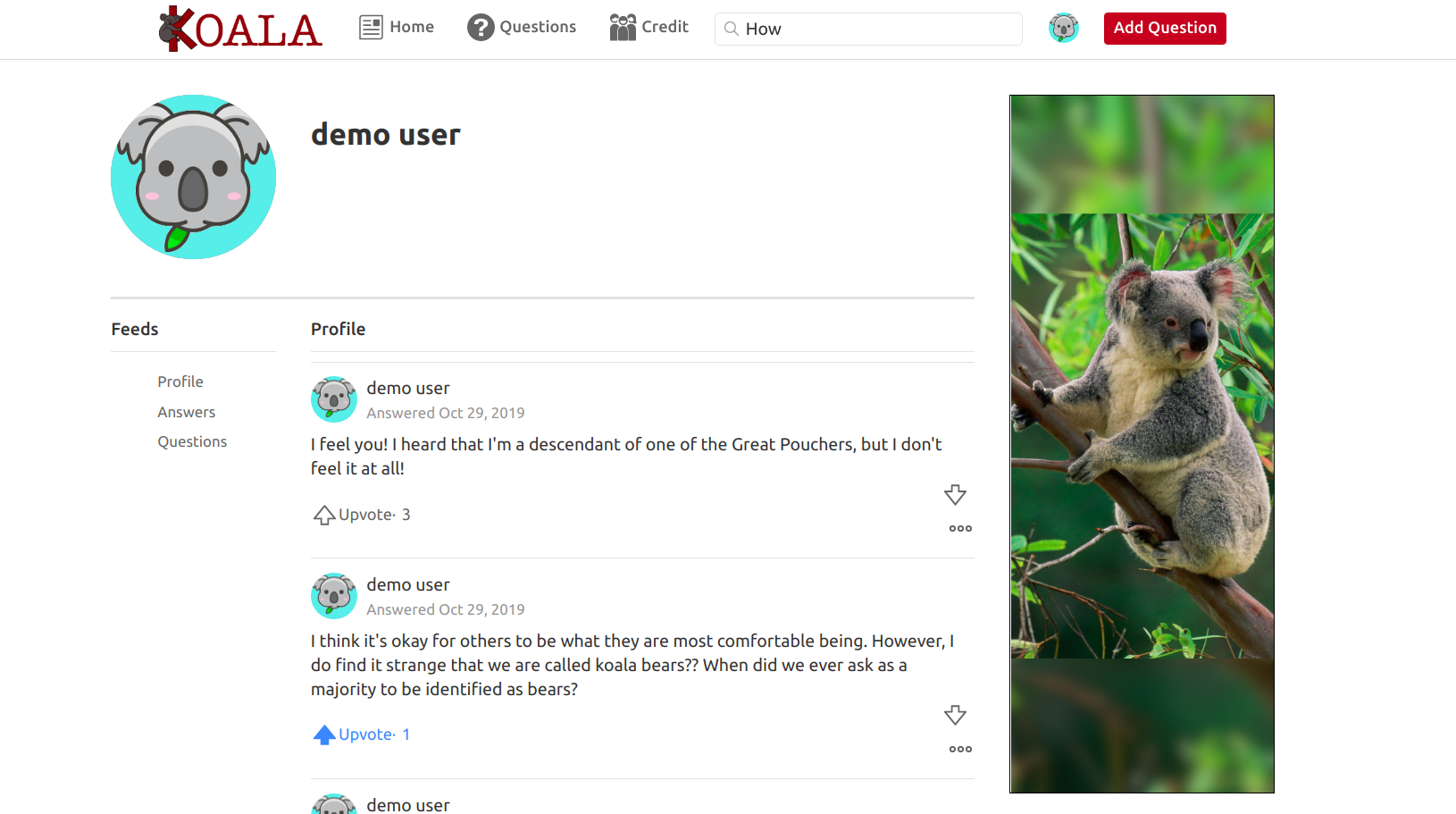Downvote the Great Pouchers answer
Screen dimensions: 1456x814
[x=955, y=495]
